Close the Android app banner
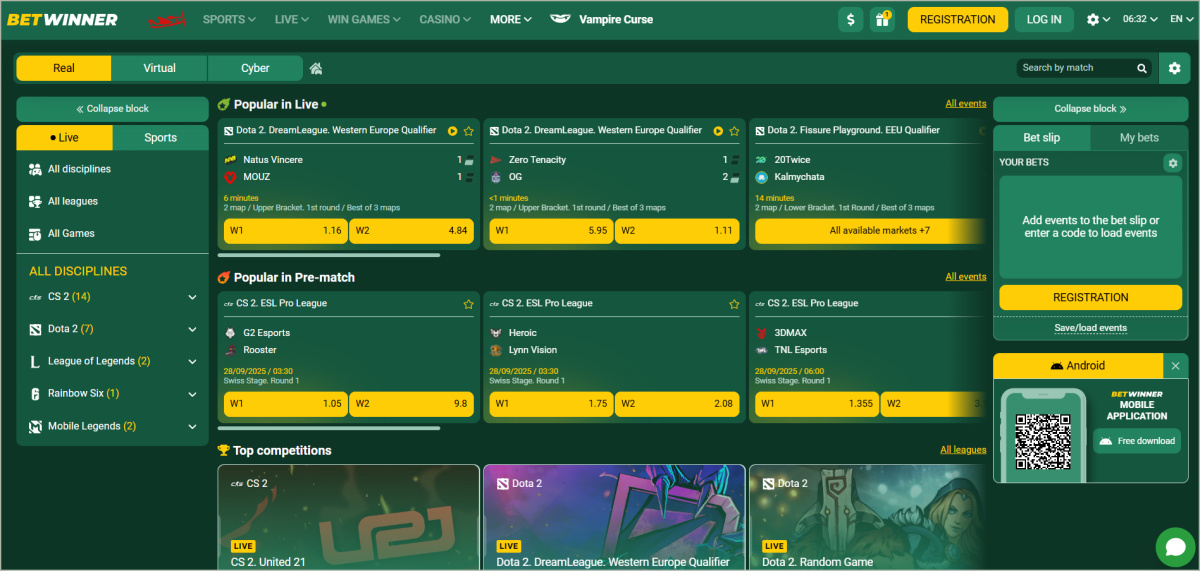The image size is (1200, 571). tap(1175, 366)
